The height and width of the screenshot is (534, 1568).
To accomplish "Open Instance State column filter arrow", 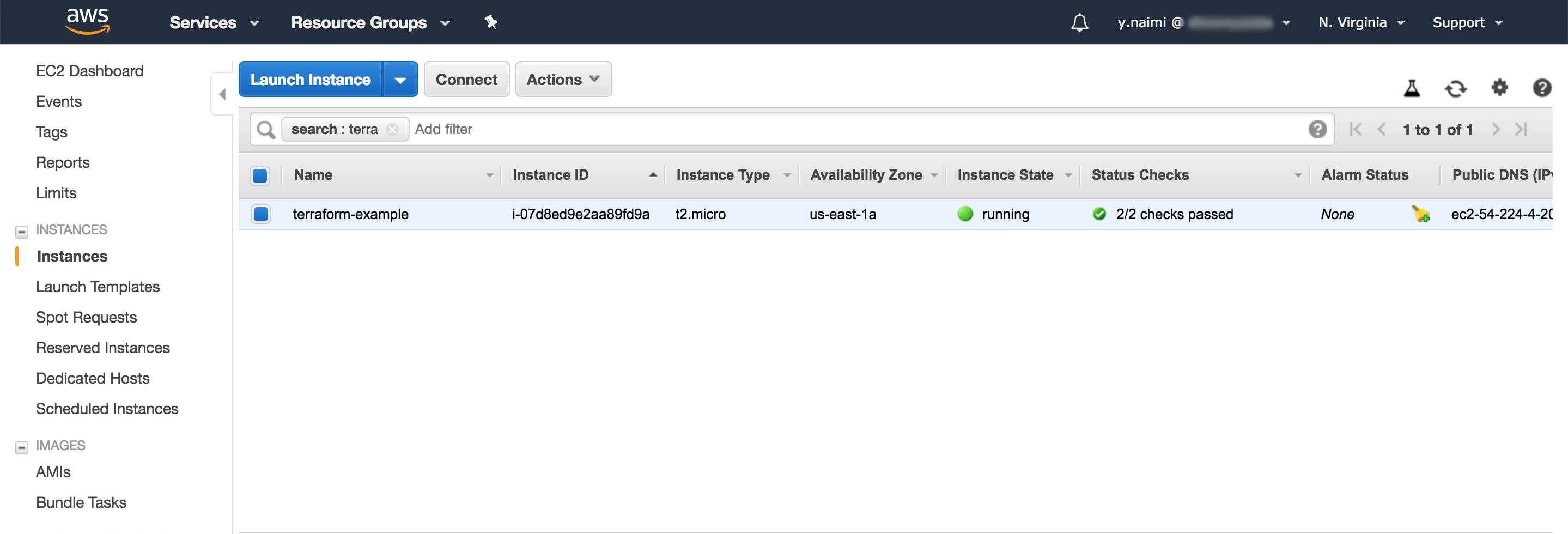I will click(x=1068, y=175).
